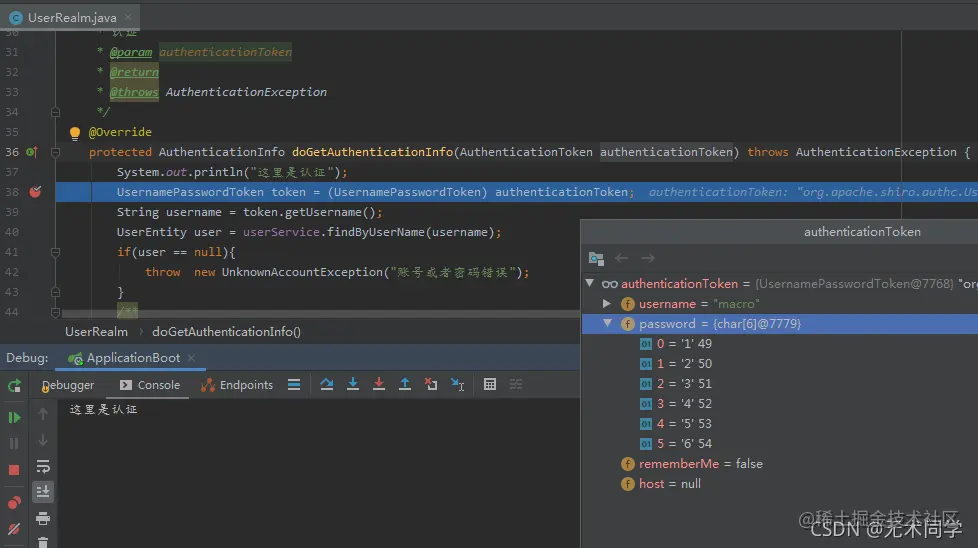This screenshot has height=548, width=978.
Task: Click the Run to Cursor icon
Action: click(x=457, y=385)
